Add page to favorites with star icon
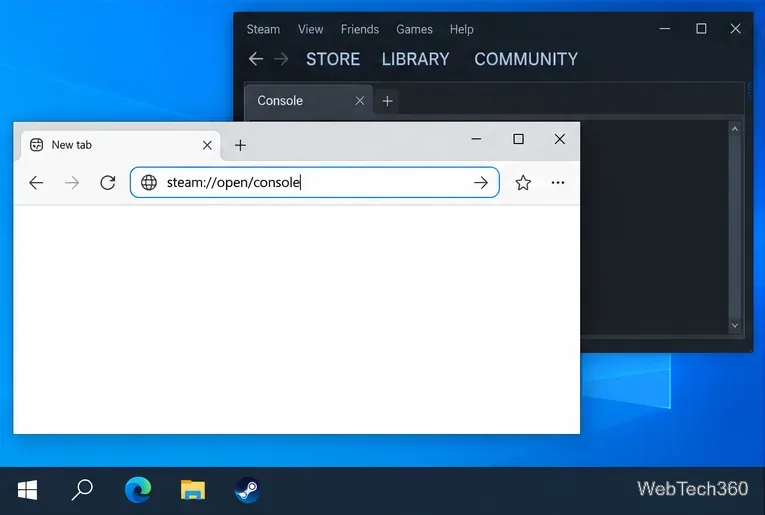The image size is (765, 515). click(523, 183)
